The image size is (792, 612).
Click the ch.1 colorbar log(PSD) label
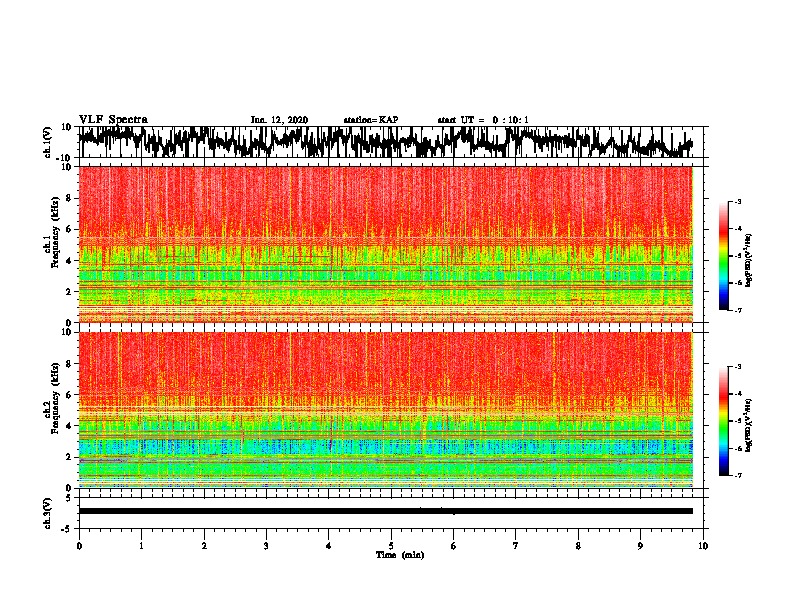point(749,261)
